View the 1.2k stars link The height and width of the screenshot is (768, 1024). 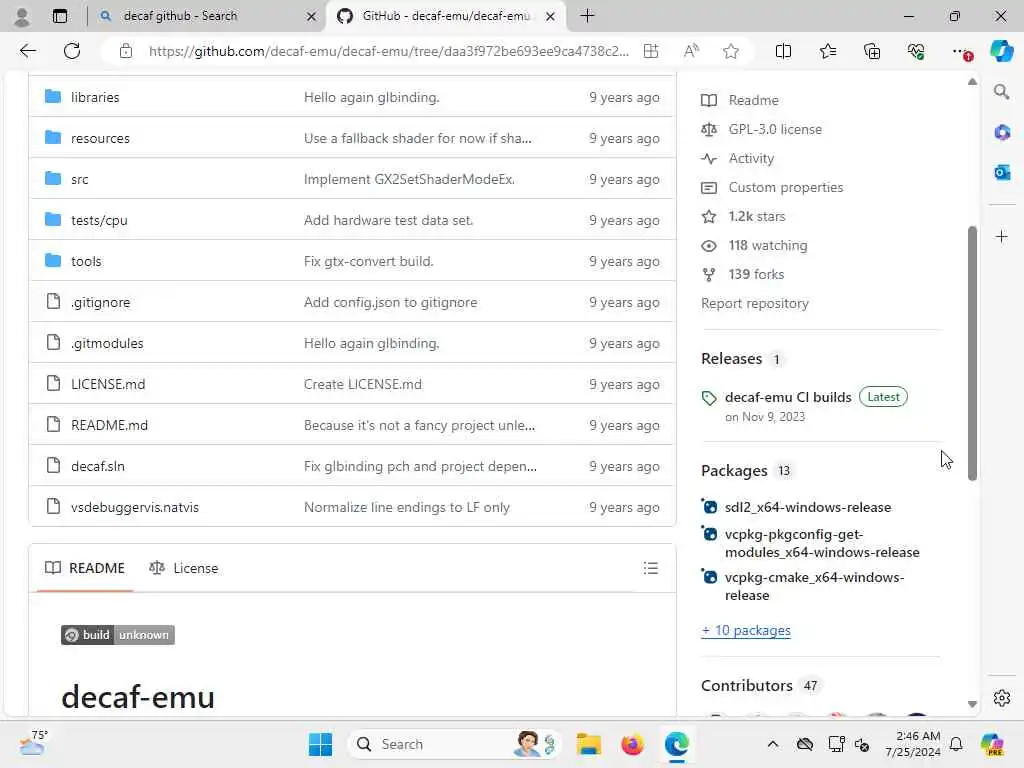[756, 216]
